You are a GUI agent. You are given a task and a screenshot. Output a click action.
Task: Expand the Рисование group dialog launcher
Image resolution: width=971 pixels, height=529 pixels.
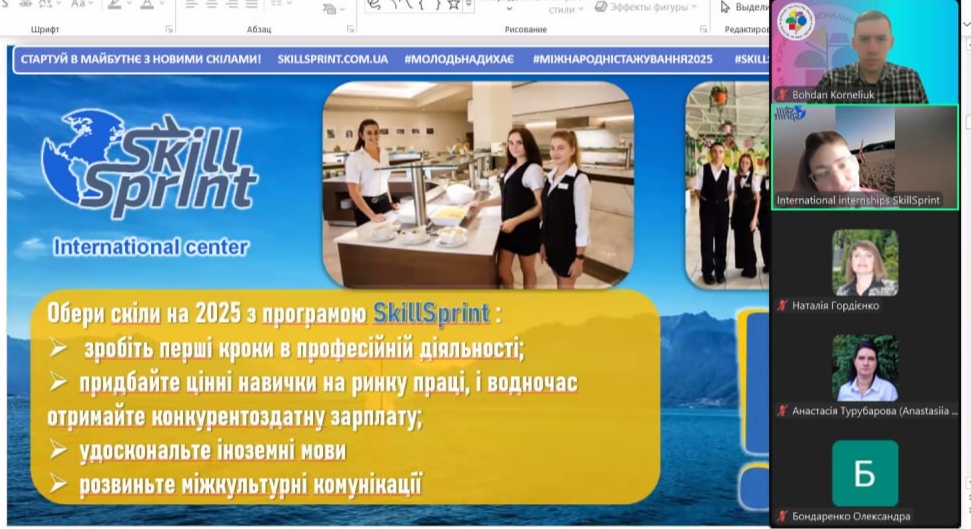point(702,30)
